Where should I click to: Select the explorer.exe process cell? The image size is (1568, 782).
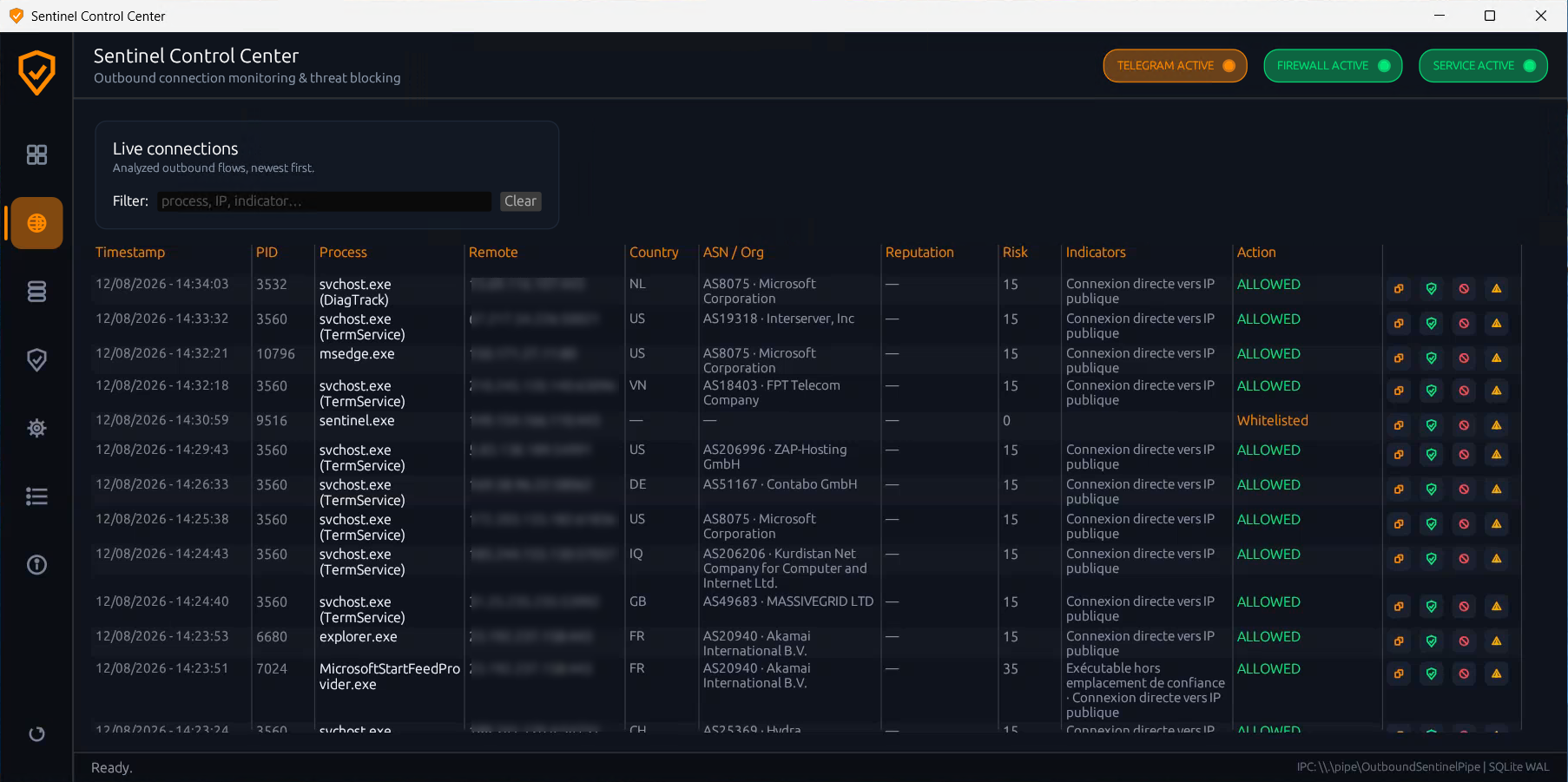tap(358, 637)
